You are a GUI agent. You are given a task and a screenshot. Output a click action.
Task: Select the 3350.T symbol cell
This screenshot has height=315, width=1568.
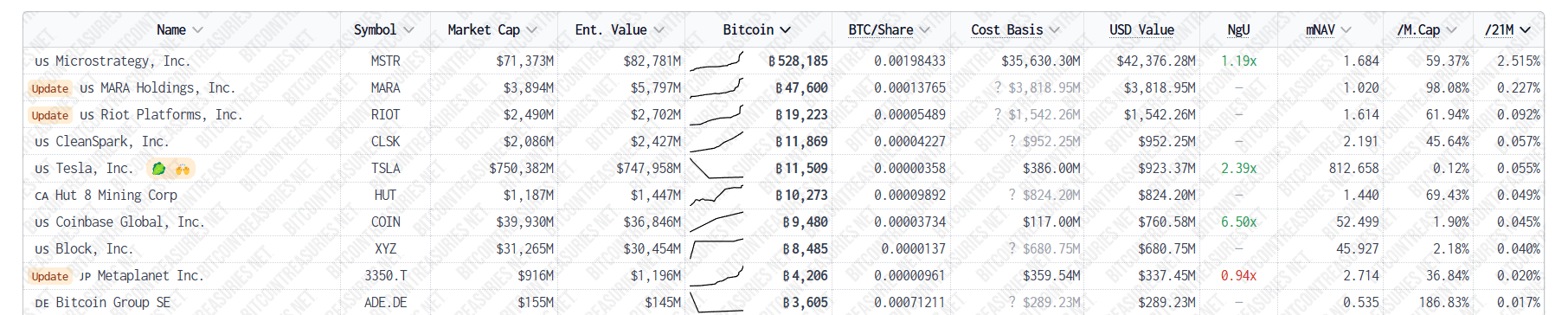385,275
